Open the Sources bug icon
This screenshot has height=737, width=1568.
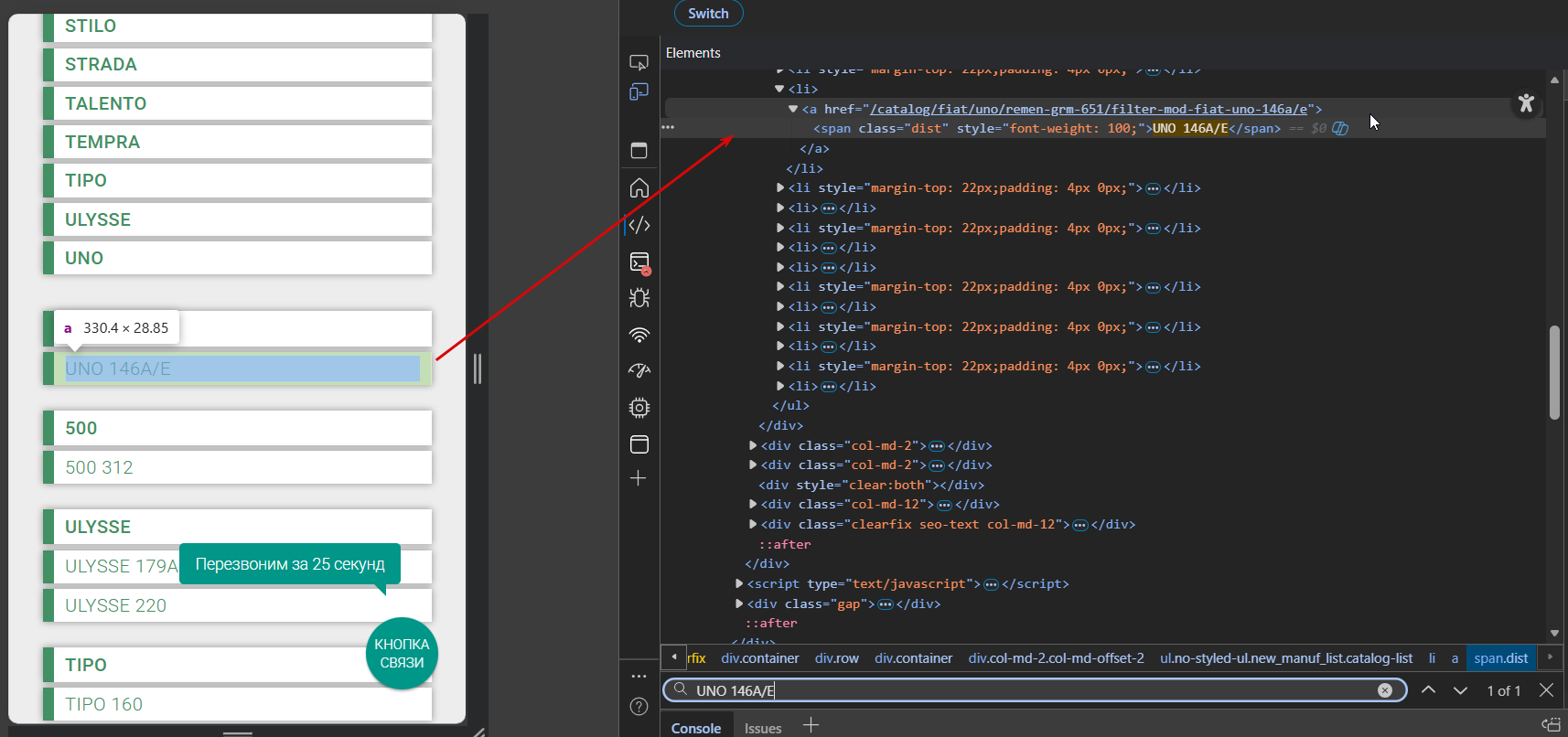pos(639,297)
